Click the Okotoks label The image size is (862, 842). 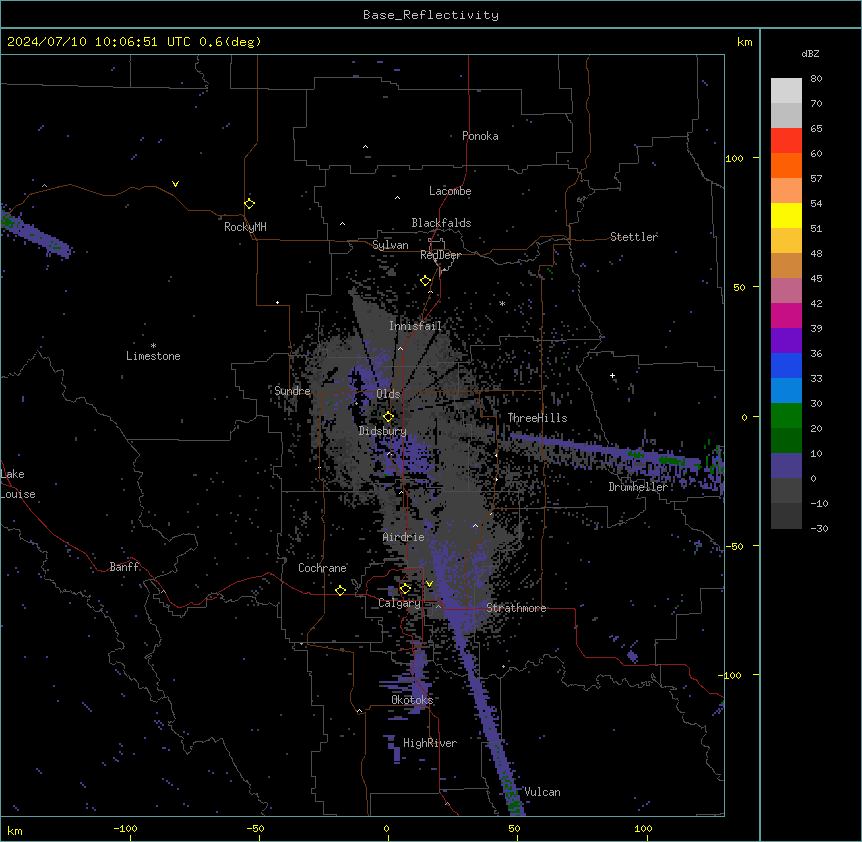(412, 700)
